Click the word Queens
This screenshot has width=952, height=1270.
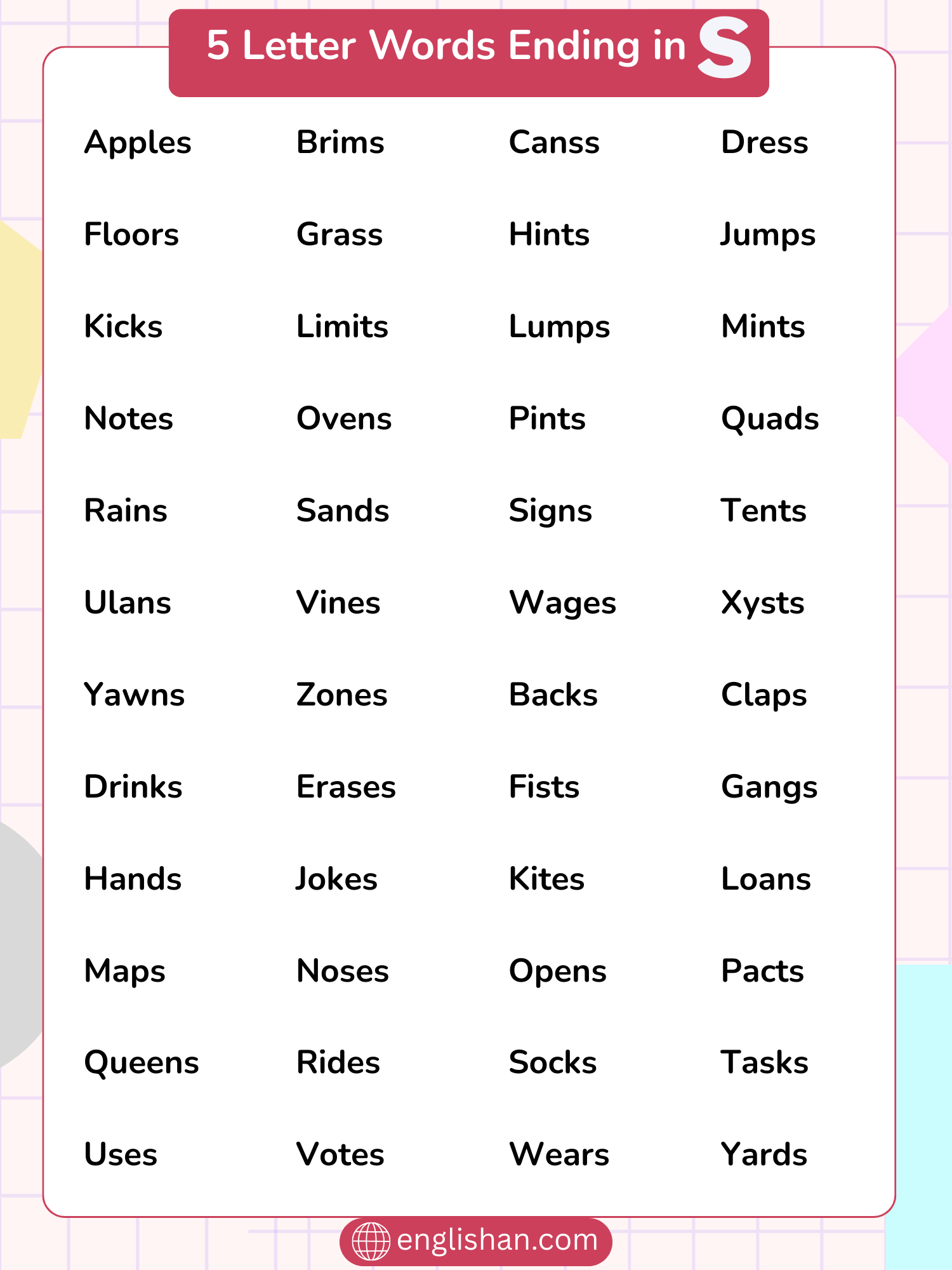[x=142, y=1063]
